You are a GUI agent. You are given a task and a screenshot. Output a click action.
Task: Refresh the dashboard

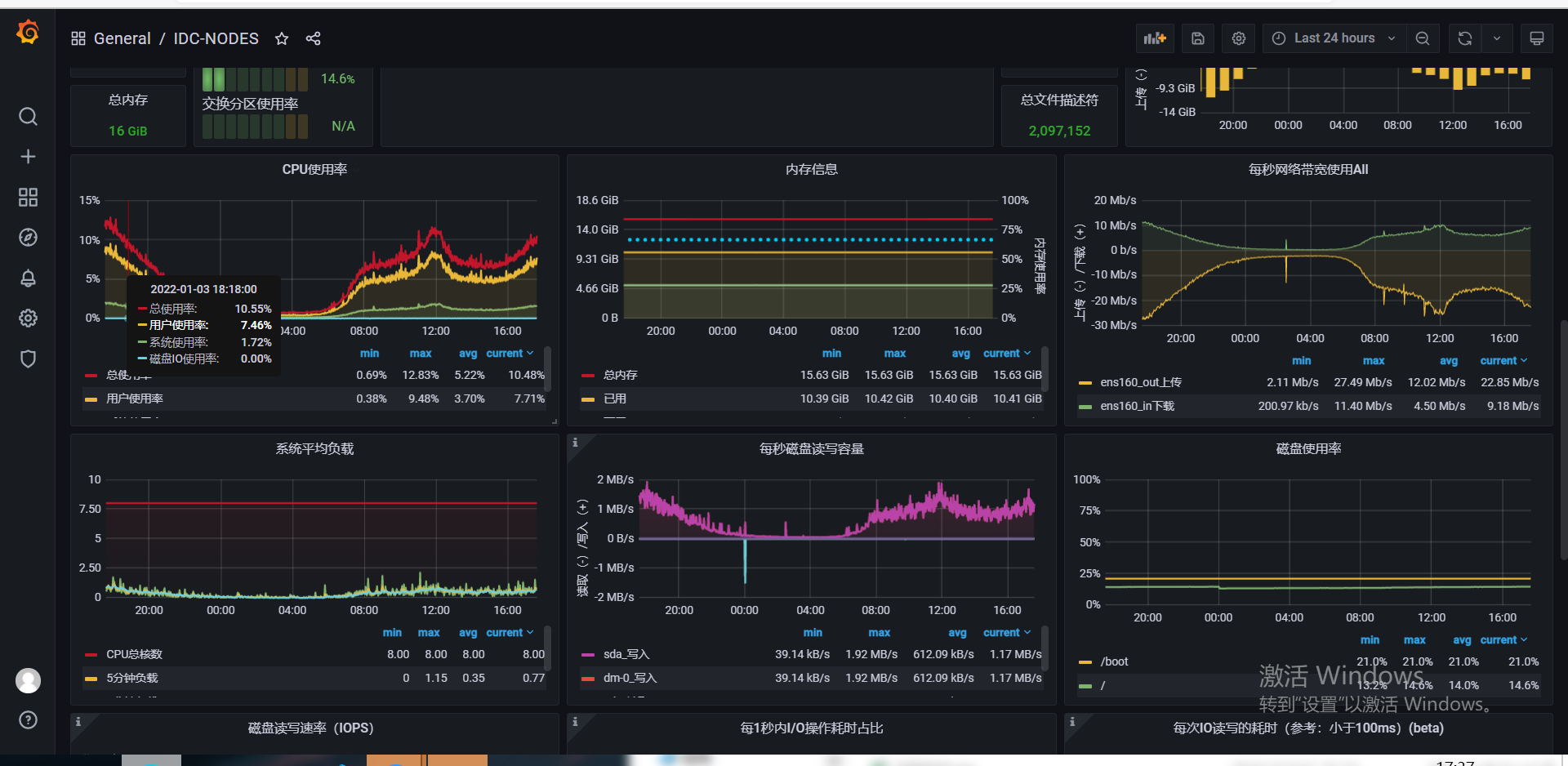(x=1465, y=38)
